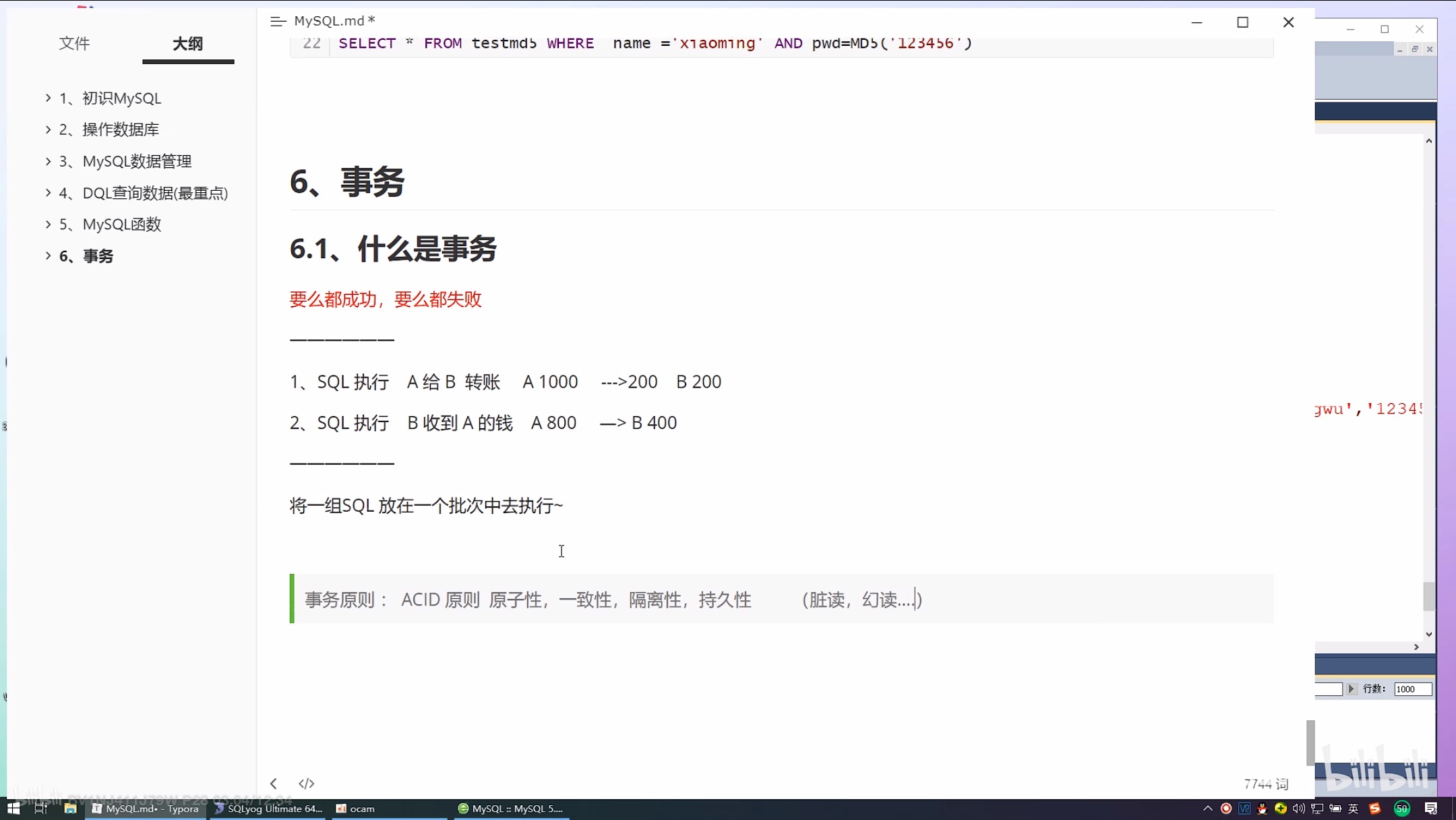Collapse the sidebar with the bottom arrow
1456x820 pixels.
click(273, 783)
